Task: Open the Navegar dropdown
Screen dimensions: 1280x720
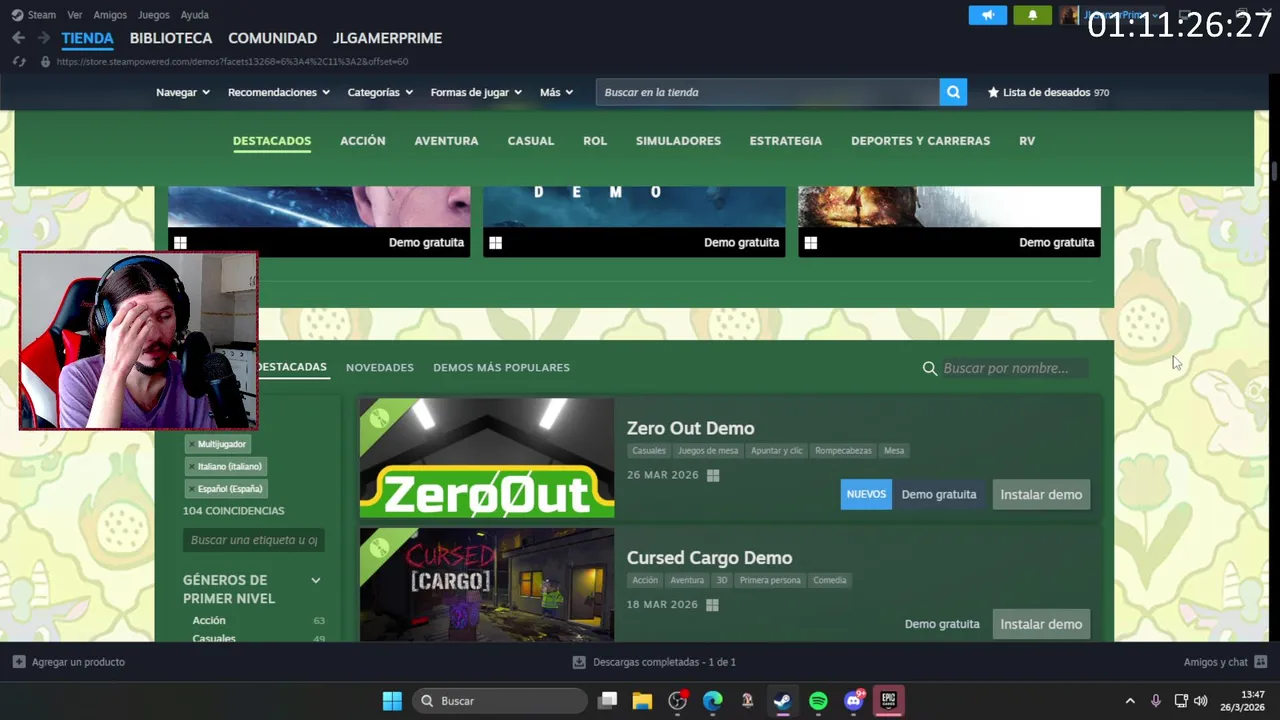Action: pos(183,92)
